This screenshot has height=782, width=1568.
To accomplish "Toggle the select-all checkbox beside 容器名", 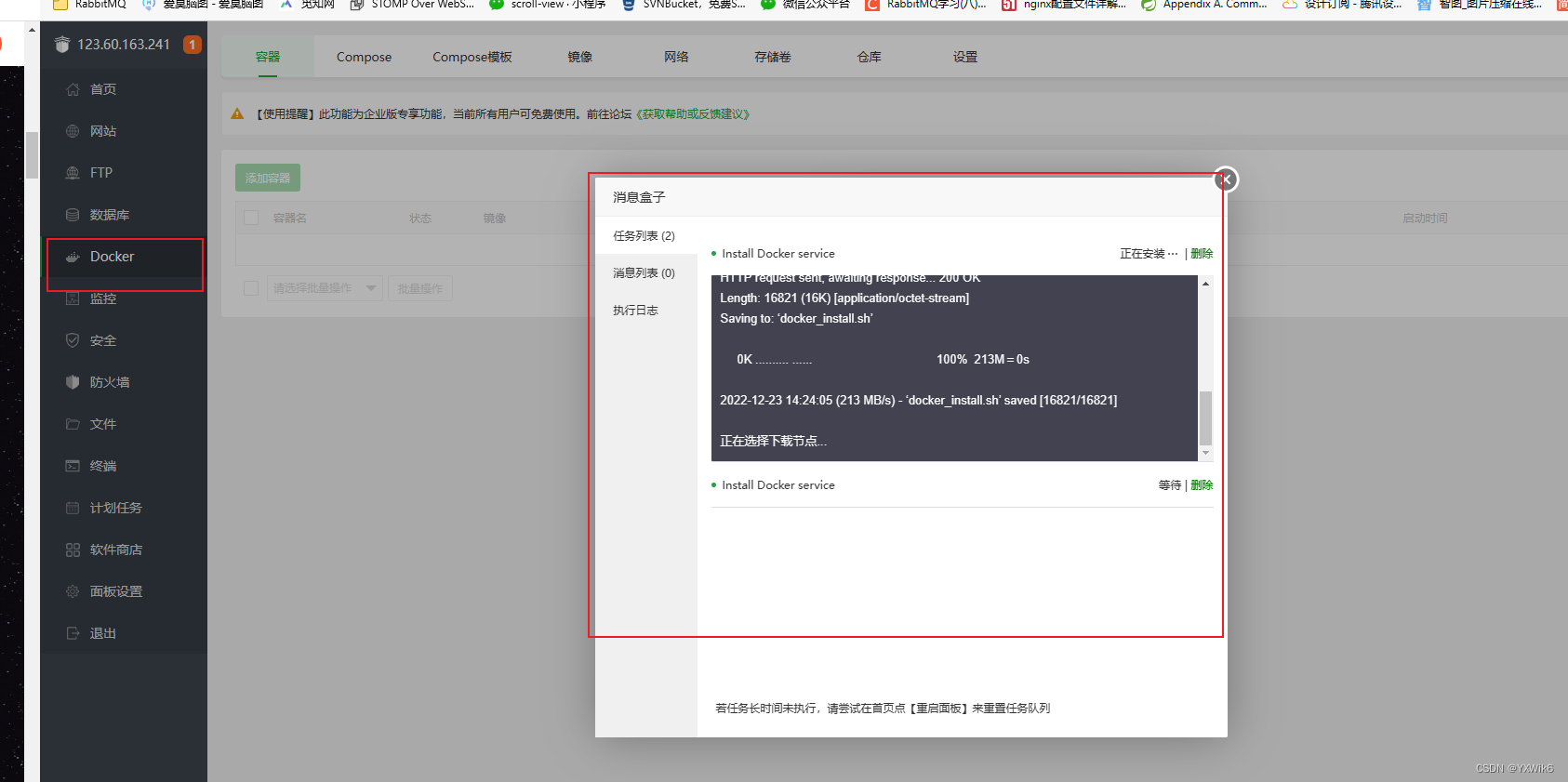I will tap(251, 218).
